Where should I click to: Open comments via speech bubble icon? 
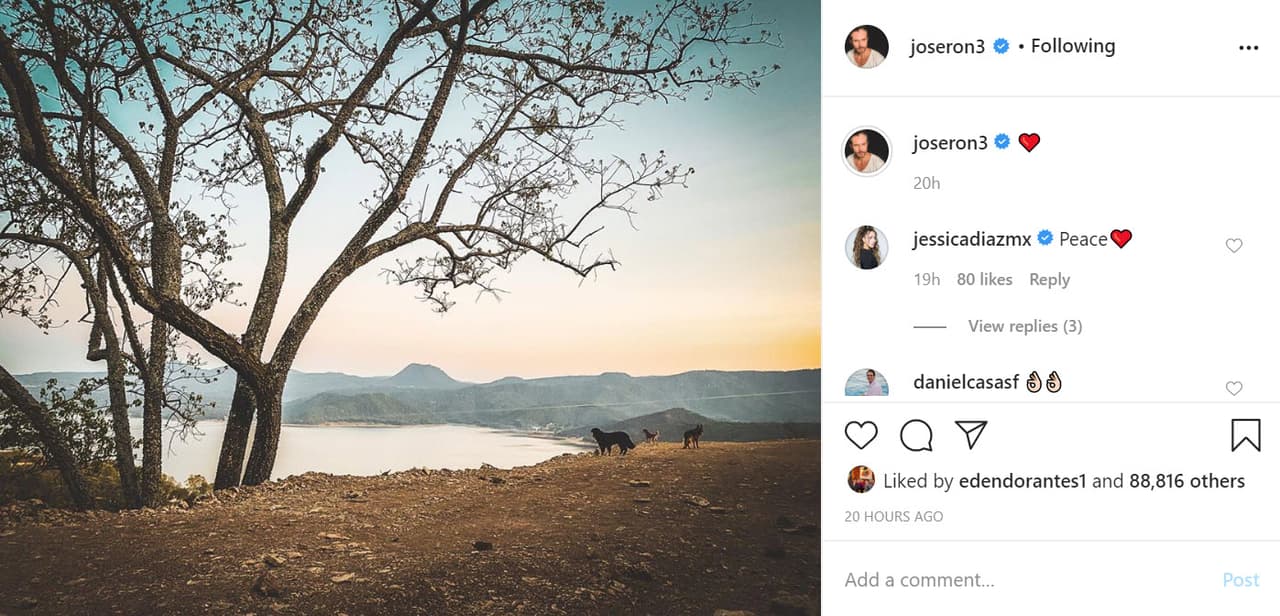coord(916,435)
